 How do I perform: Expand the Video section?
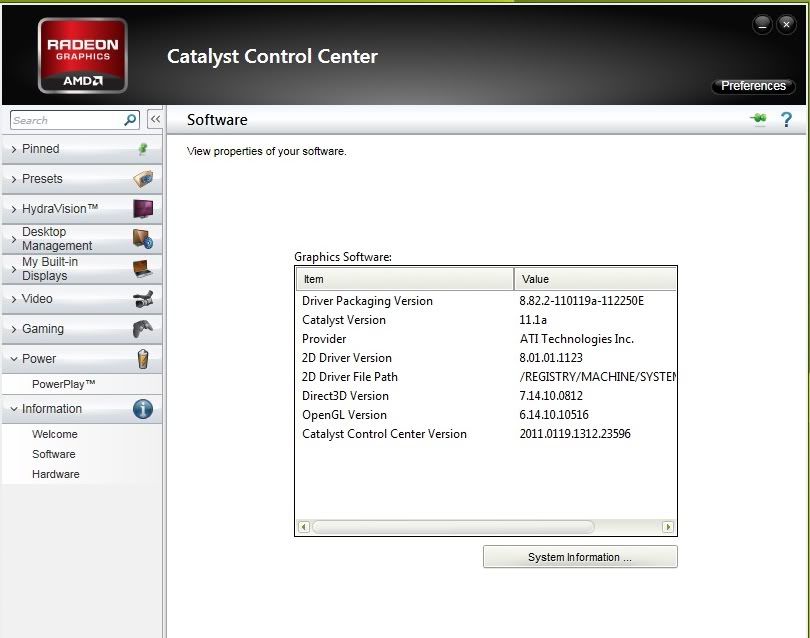(x=82, y=299)
